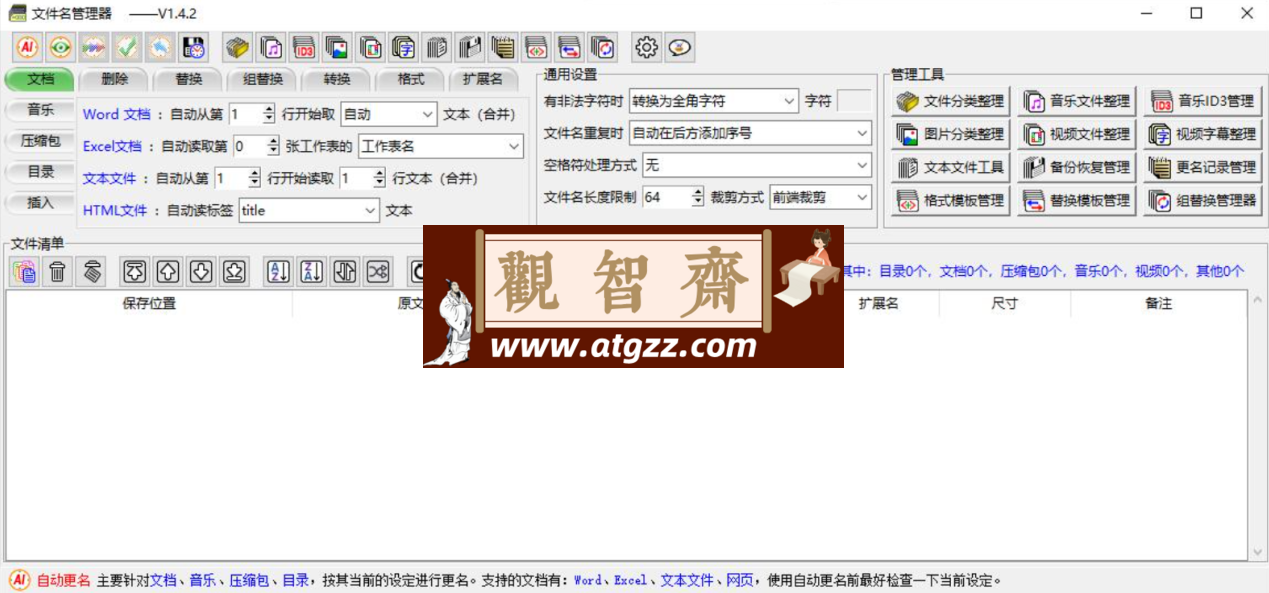The image size is (1269, 593).
Task: Switch to the 组替换 tab
Action: point(263,79)
